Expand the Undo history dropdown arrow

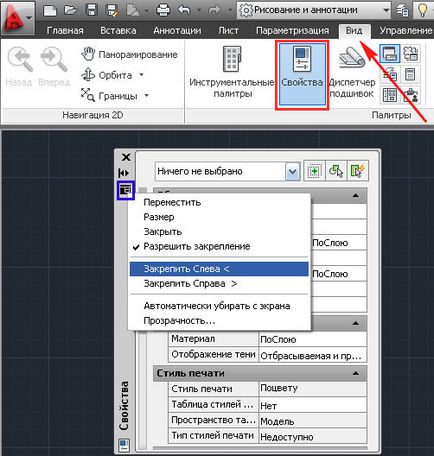199,11
